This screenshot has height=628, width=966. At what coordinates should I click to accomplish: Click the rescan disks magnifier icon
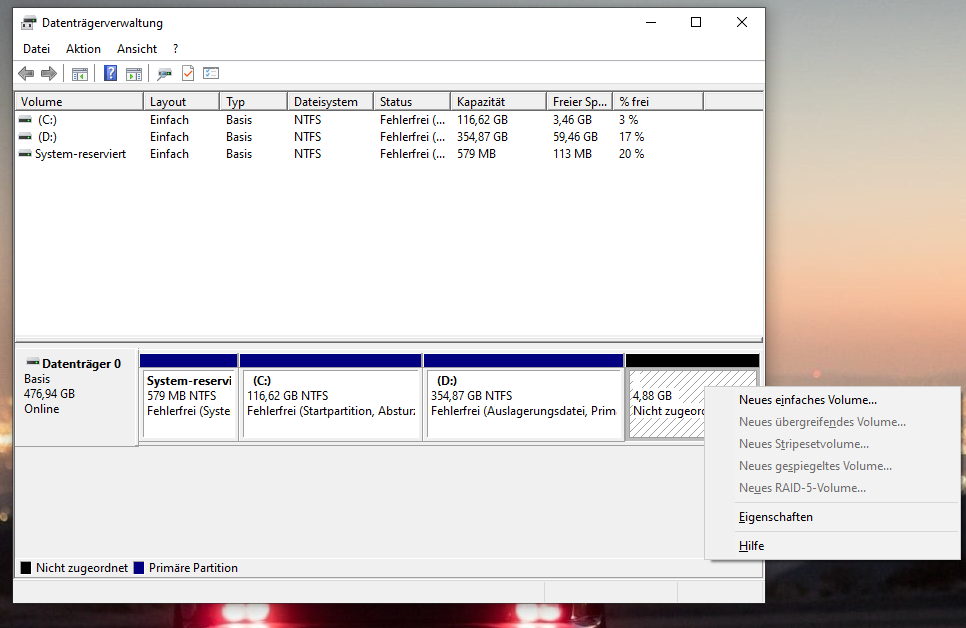[164, 74]
